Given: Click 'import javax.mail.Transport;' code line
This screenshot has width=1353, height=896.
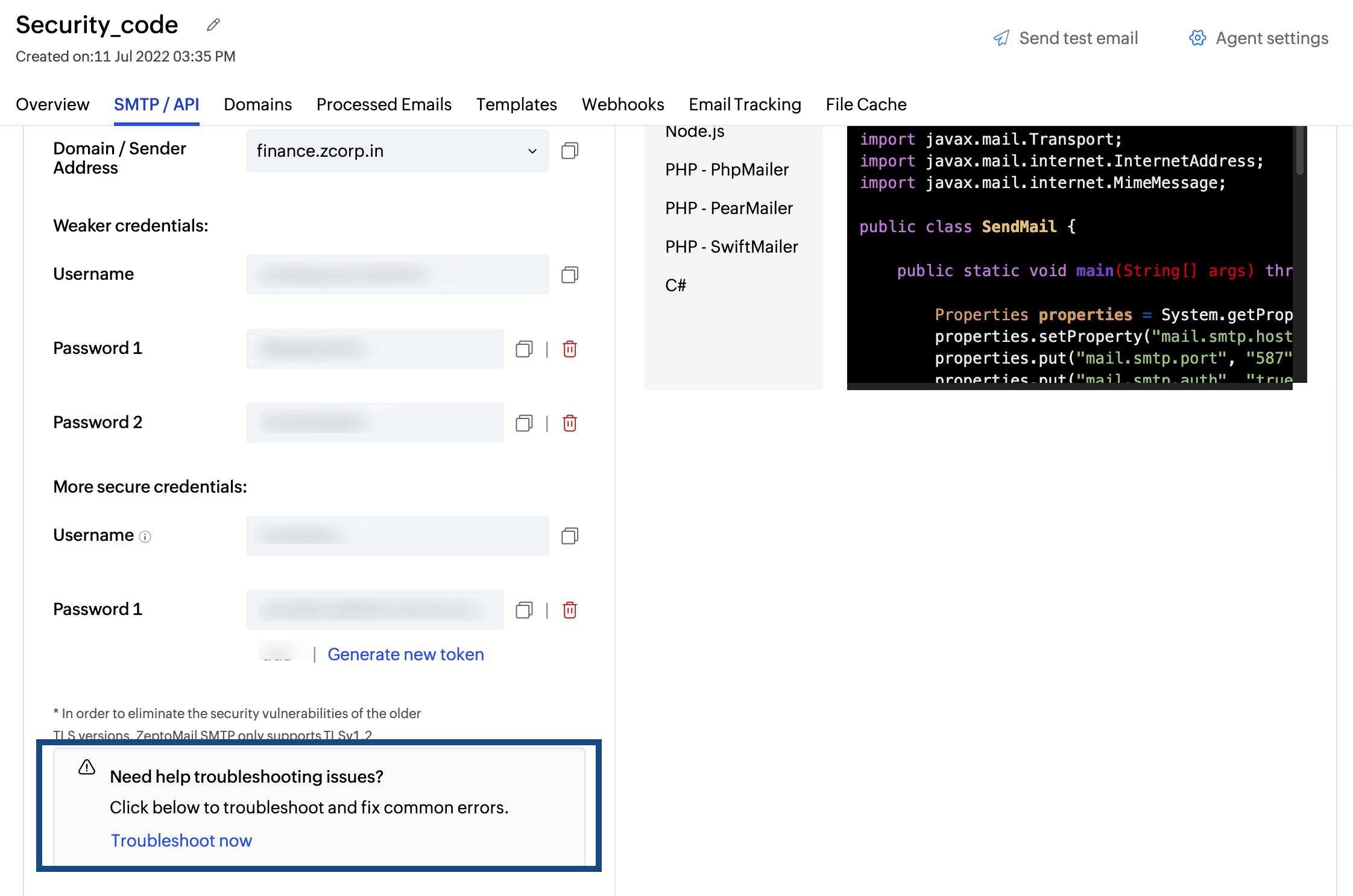Looking at the screenshot, I should 991,139.
